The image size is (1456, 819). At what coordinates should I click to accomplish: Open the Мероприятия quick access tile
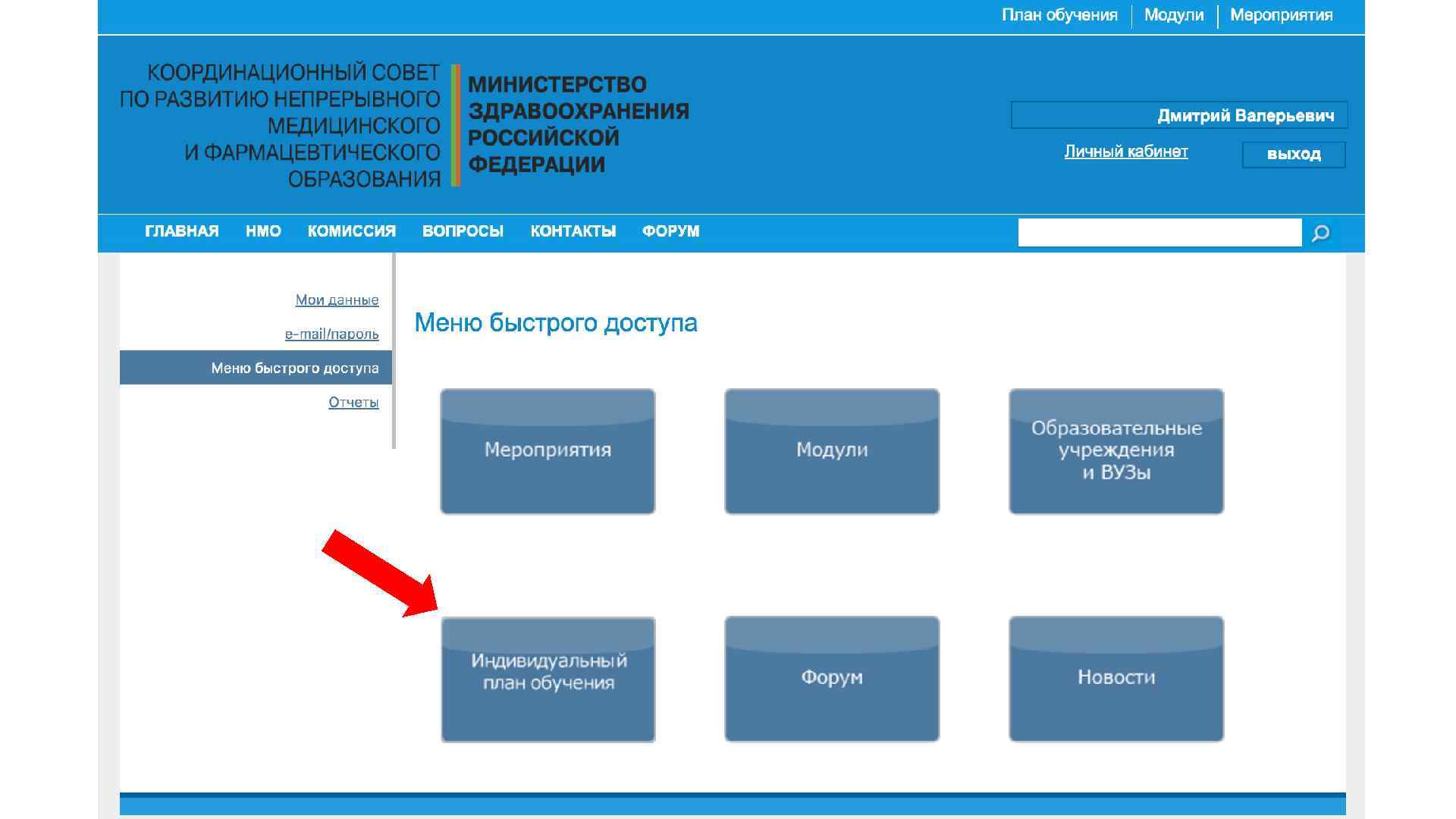click(x=548, y=451)
